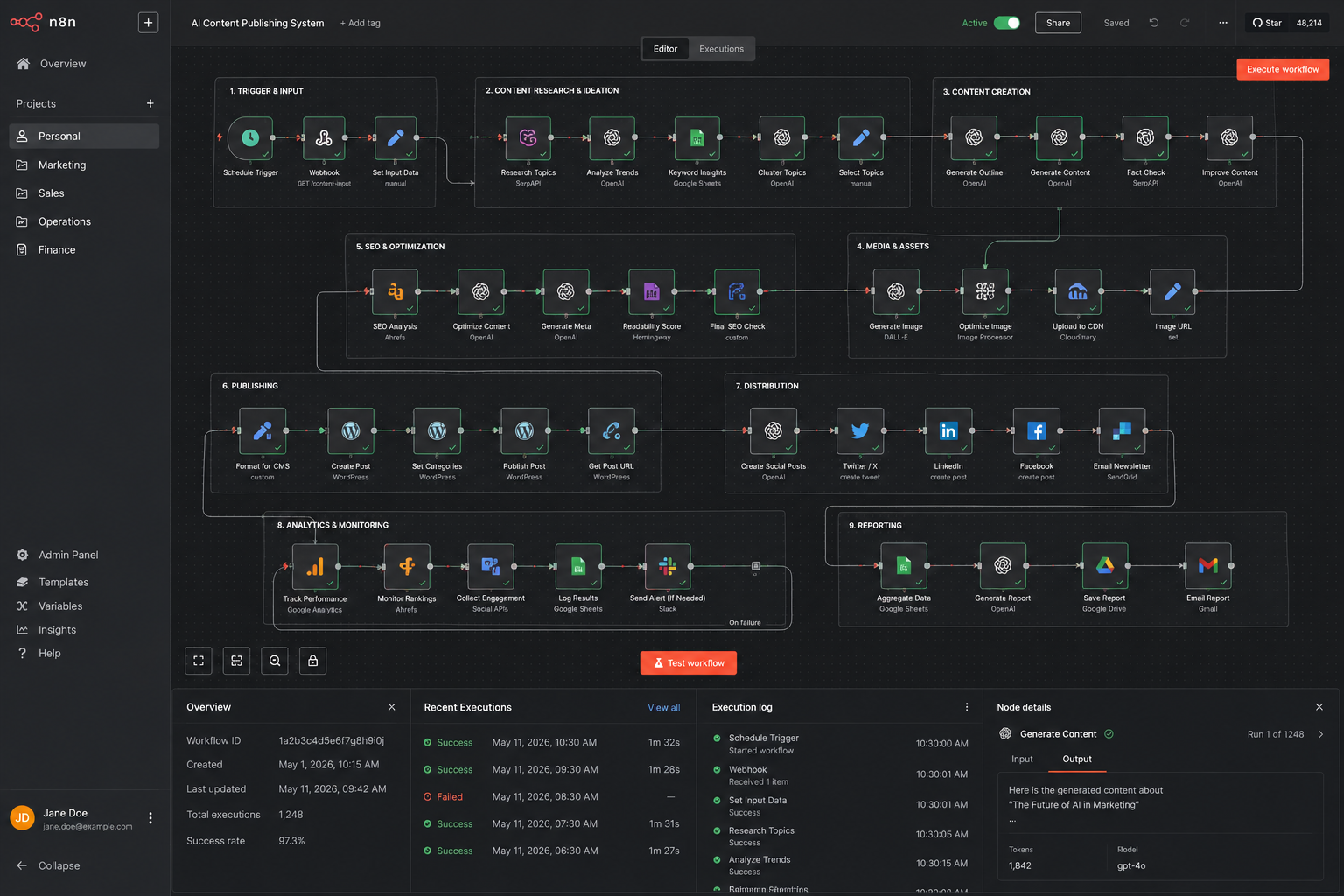Toggle the canvas lock icon

[313, 661]
